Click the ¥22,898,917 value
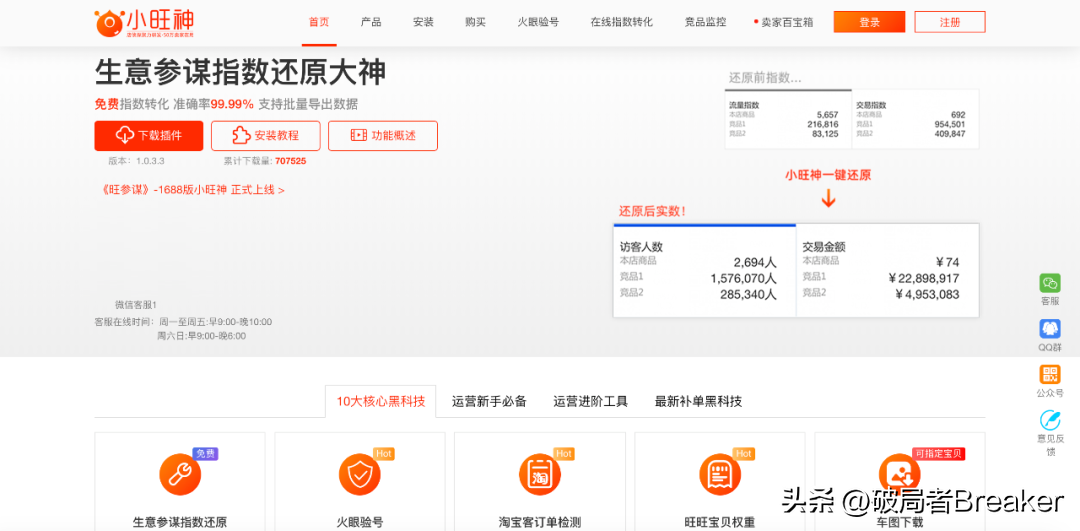 [924, 278]
